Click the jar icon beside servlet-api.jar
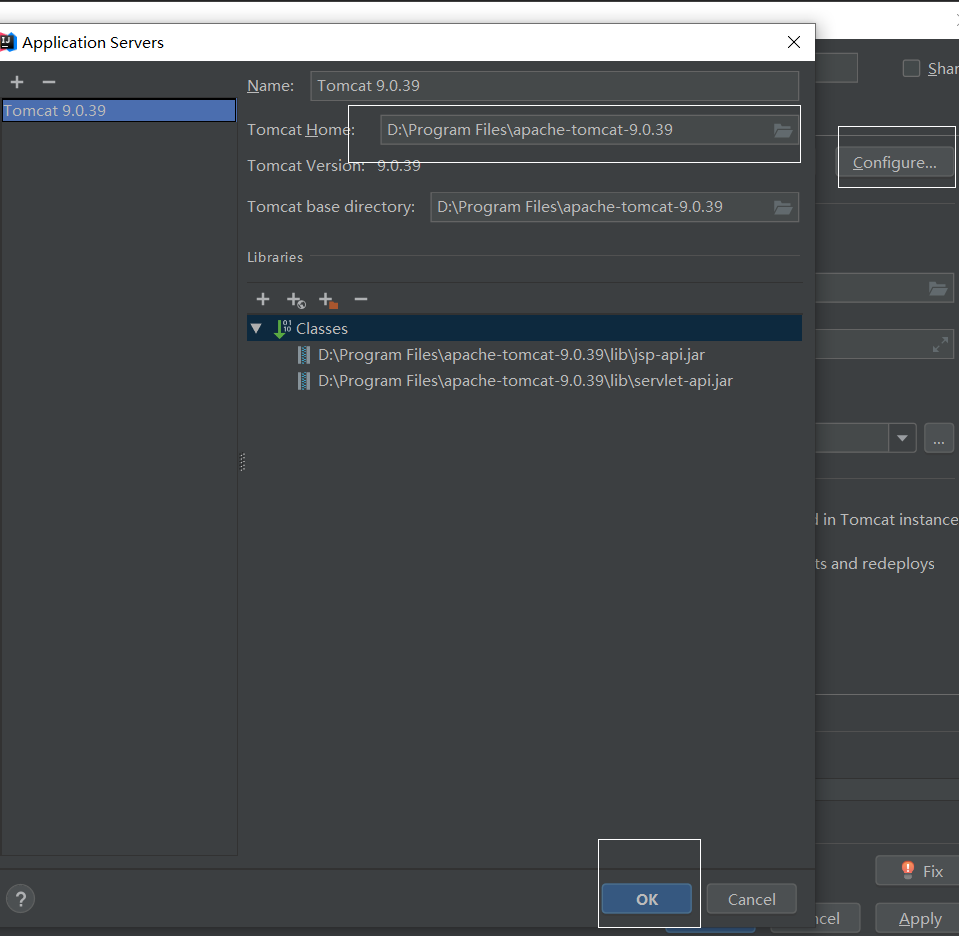The height and width of the screenshot is (936, 959). click(303, 381)
